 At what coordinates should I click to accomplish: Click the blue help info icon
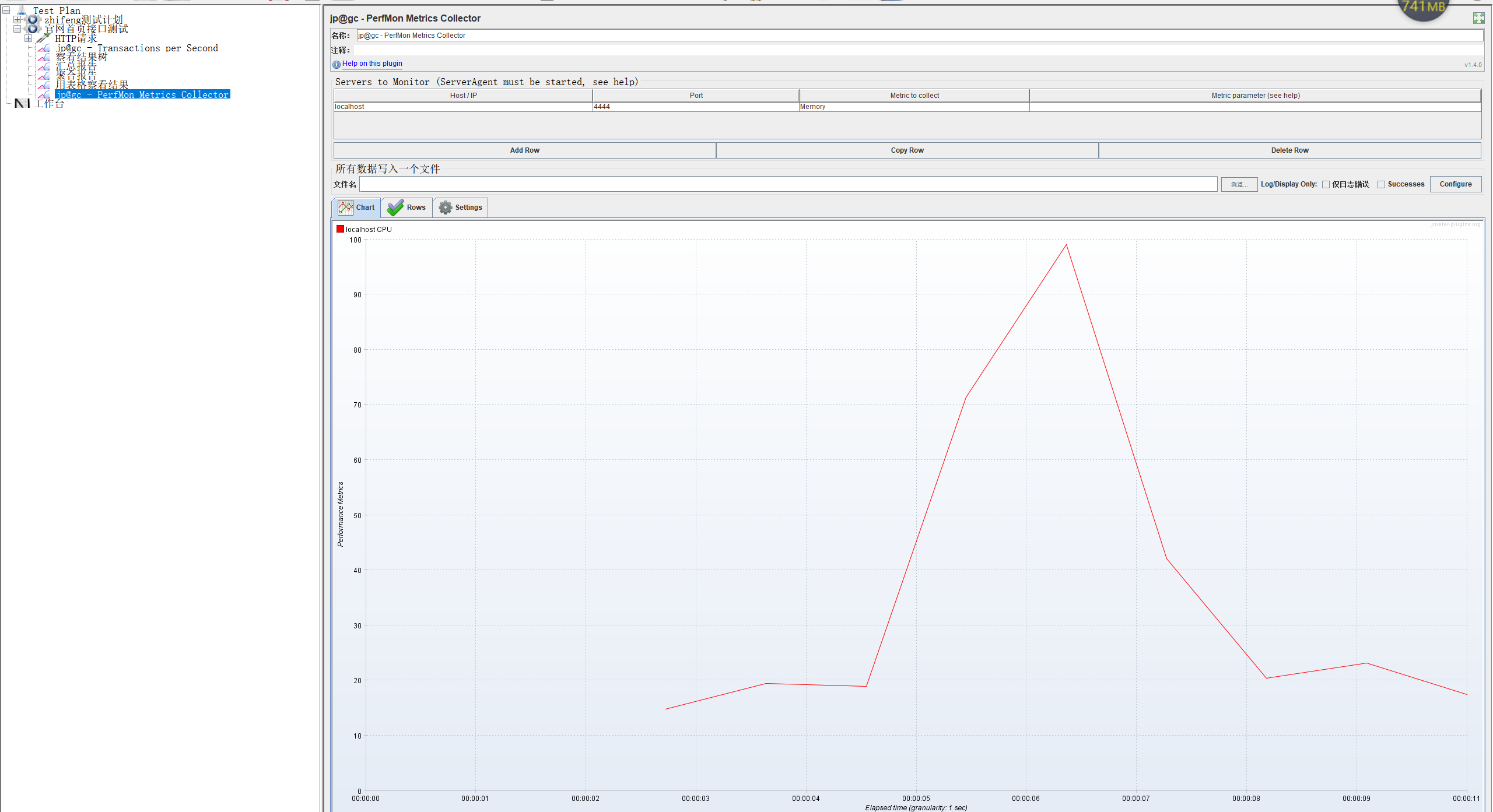point(337,64)
